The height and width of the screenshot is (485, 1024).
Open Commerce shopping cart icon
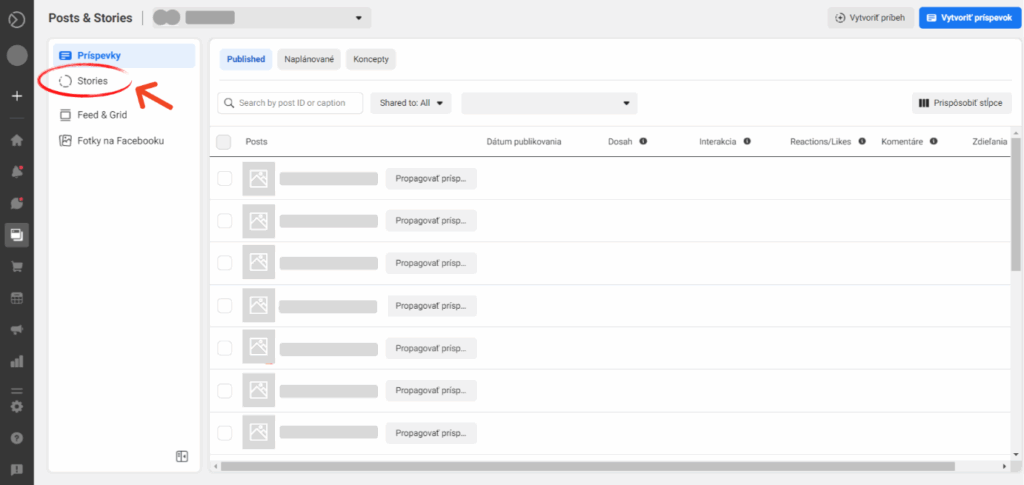pyautogui.click(x=17, y=266)
